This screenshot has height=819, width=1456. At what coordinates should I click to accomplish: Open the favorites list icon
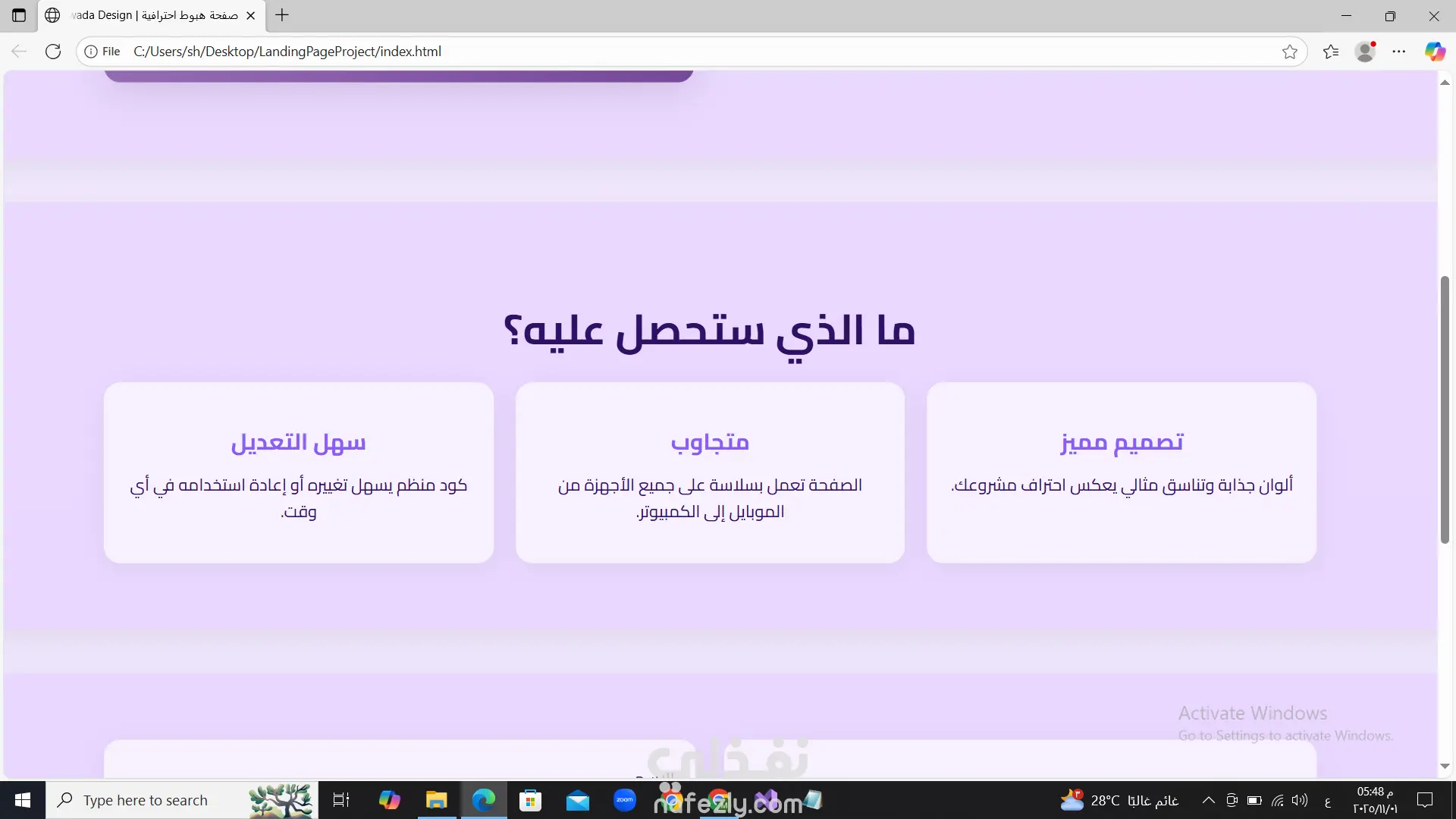1331,52
